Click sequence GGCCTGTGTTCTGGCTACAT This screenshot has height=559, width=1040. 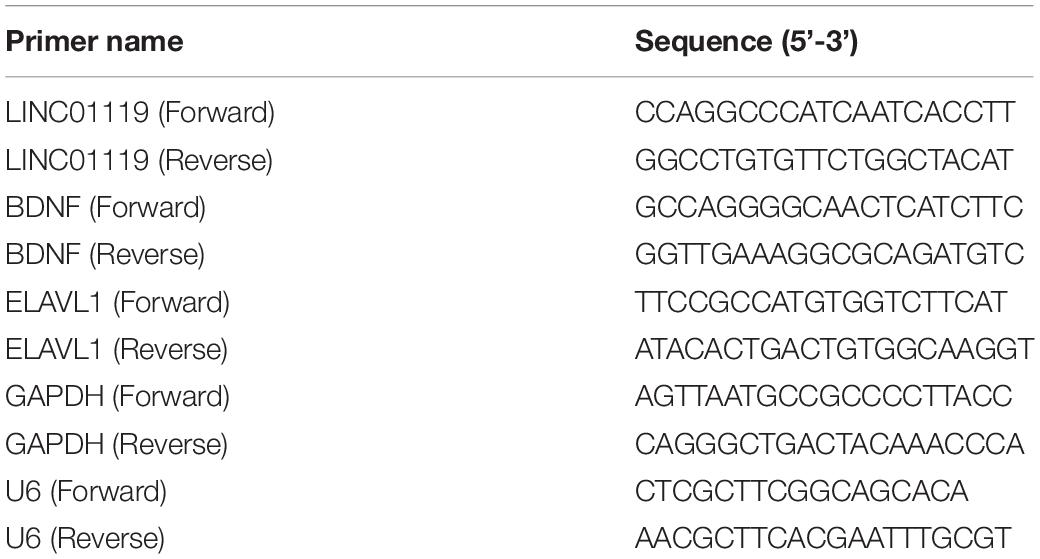824,160
